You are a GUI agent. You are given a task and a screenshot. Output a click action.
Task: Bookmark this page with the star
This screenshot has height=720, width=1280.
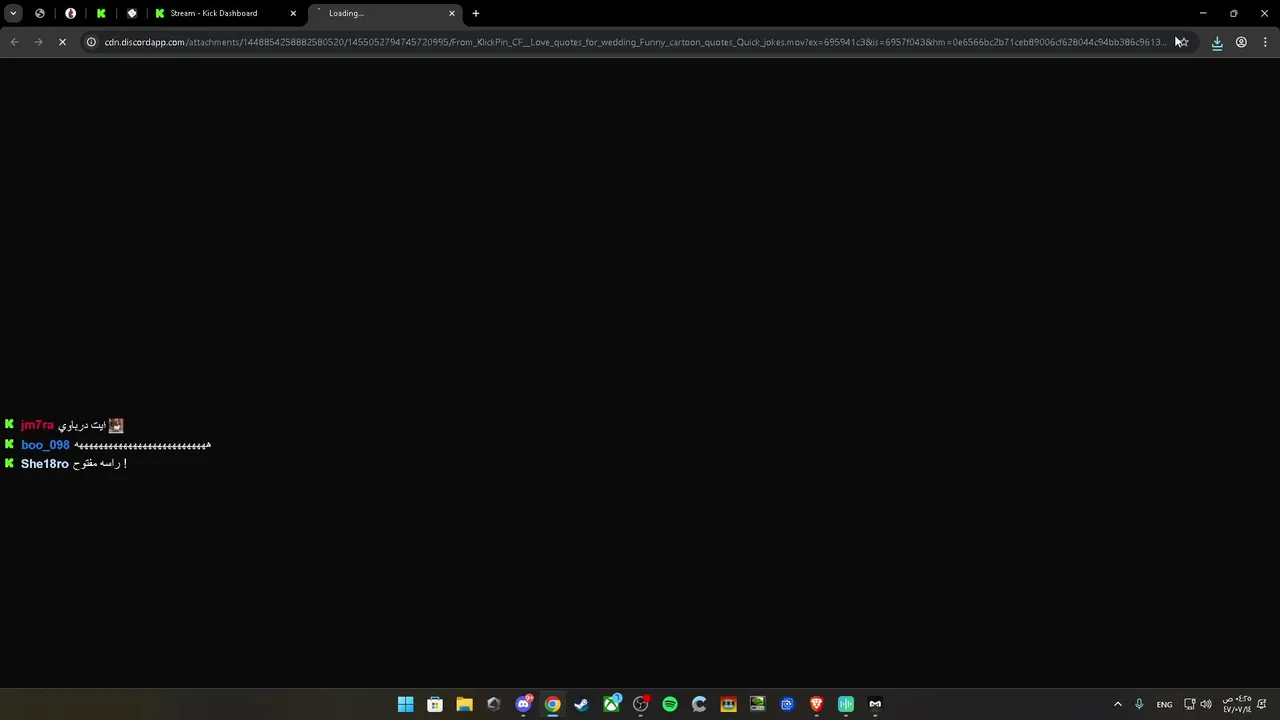[x=1182, y=42]
